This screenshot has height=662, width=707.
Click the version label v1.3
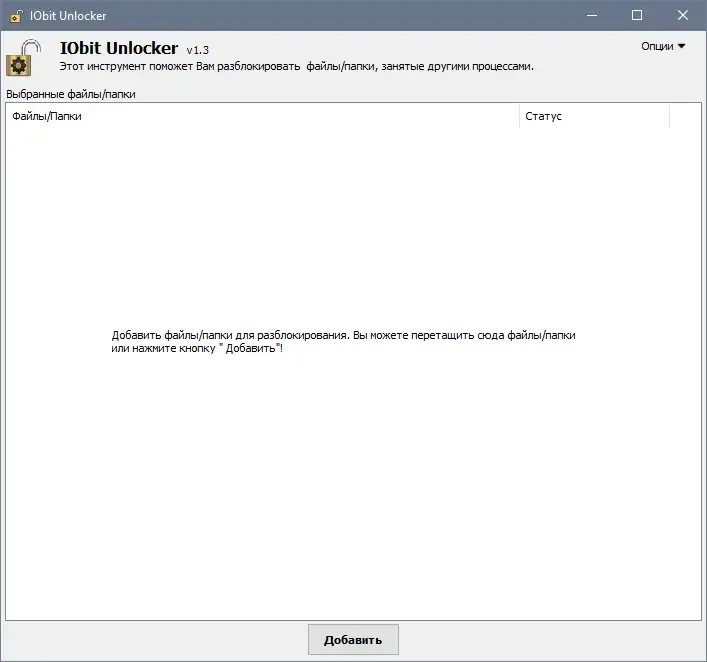click(197, 50)
